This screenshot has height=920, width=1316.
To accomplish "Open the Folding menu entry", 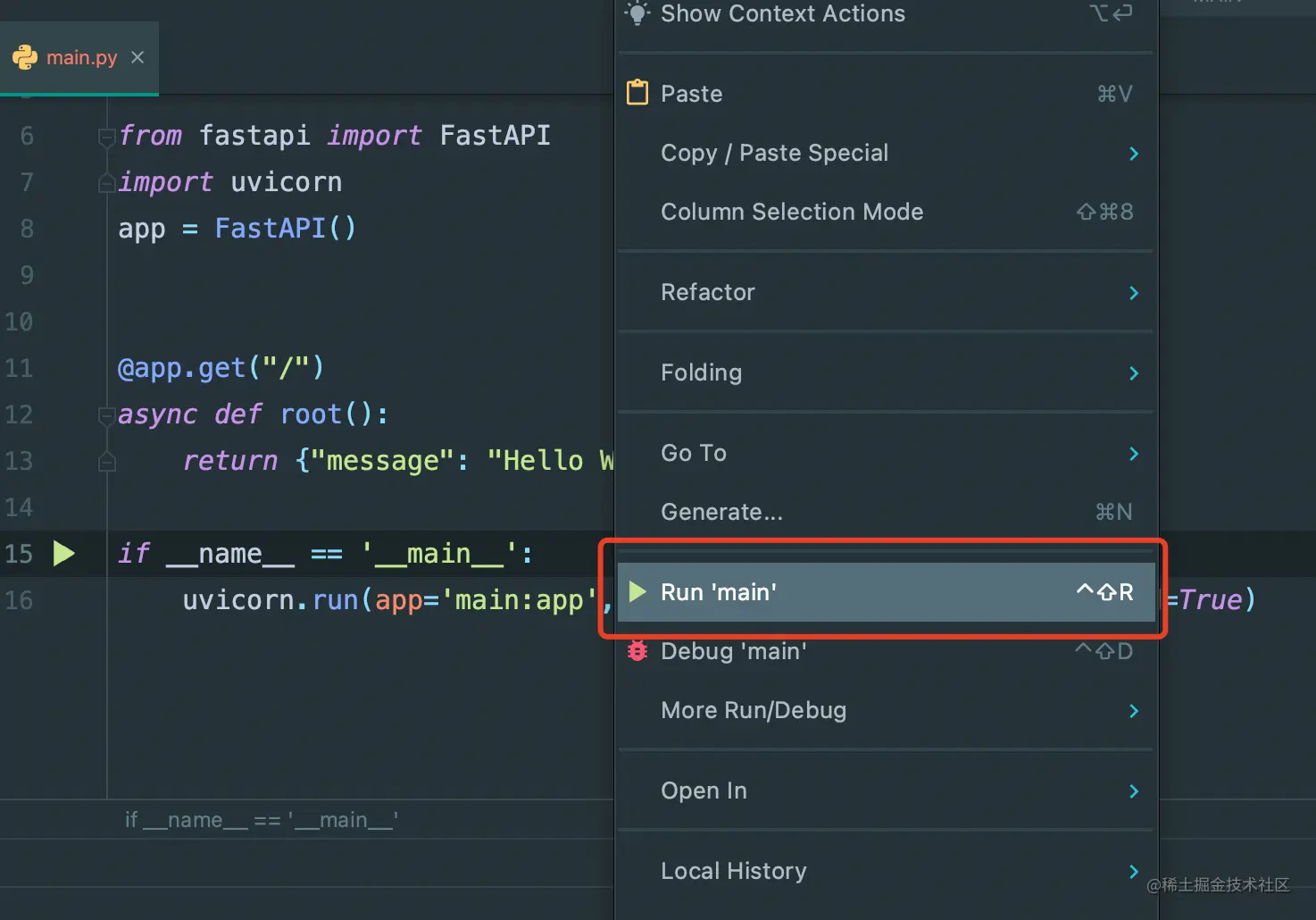I will point(886,372).
